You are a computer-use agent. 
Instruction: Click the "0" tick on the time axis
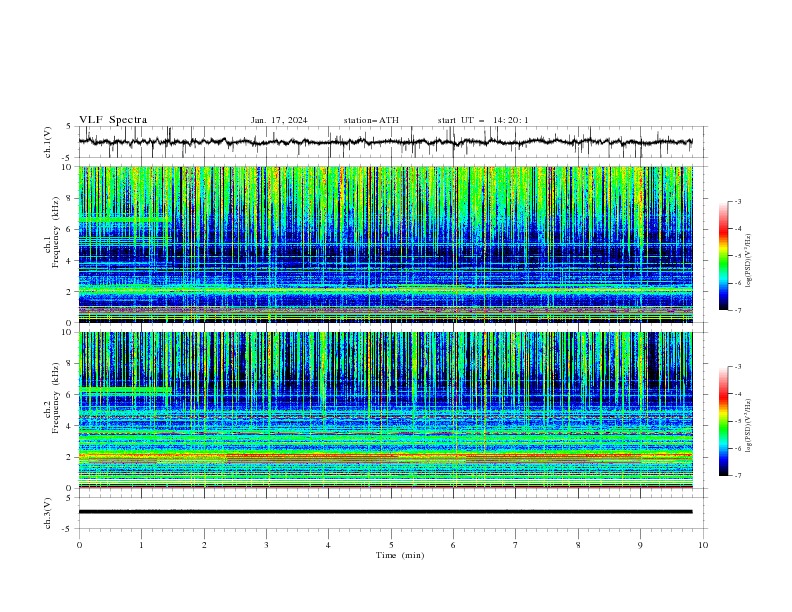79,545
